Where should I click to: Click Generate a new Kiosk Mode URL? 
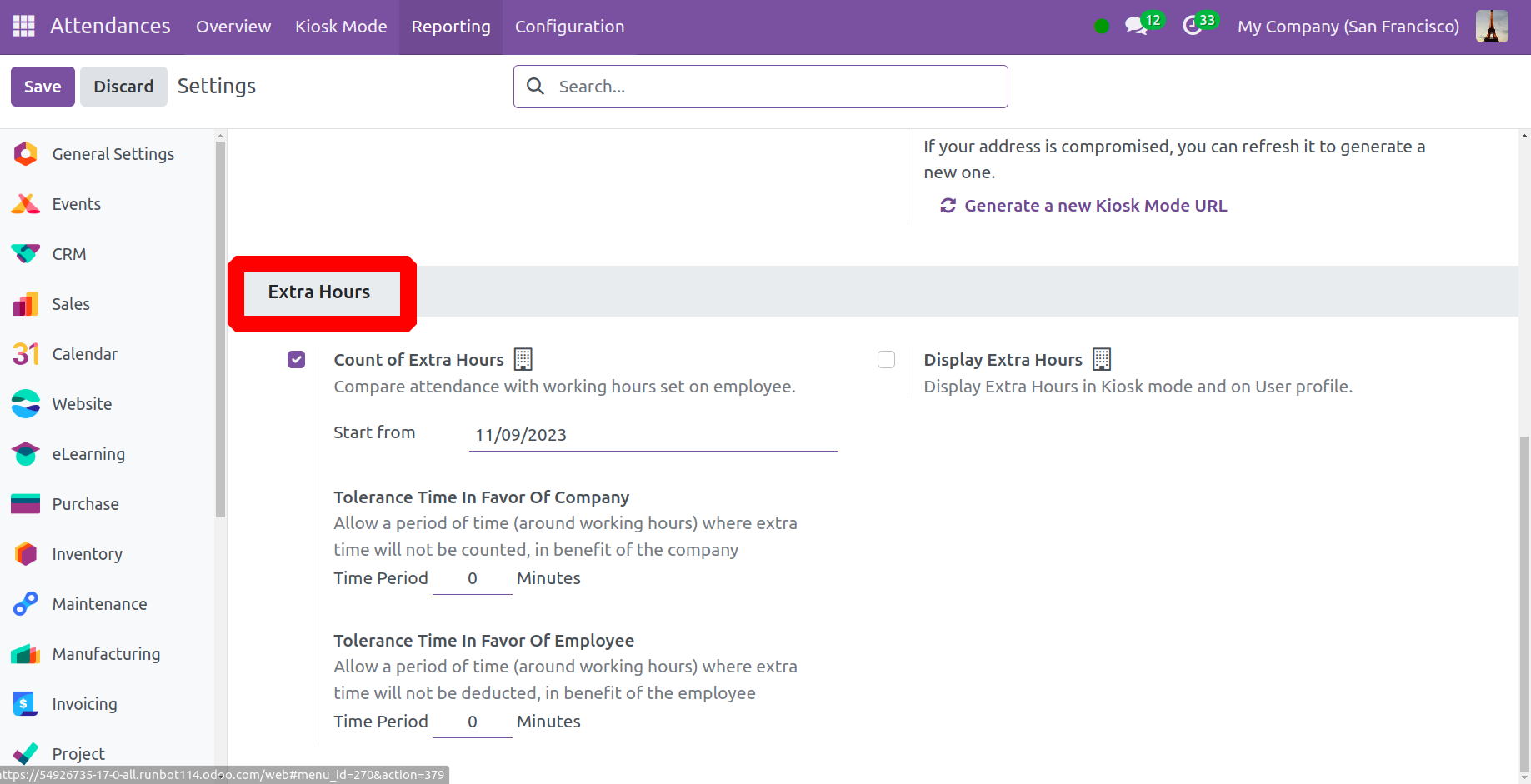[1095, 206]
